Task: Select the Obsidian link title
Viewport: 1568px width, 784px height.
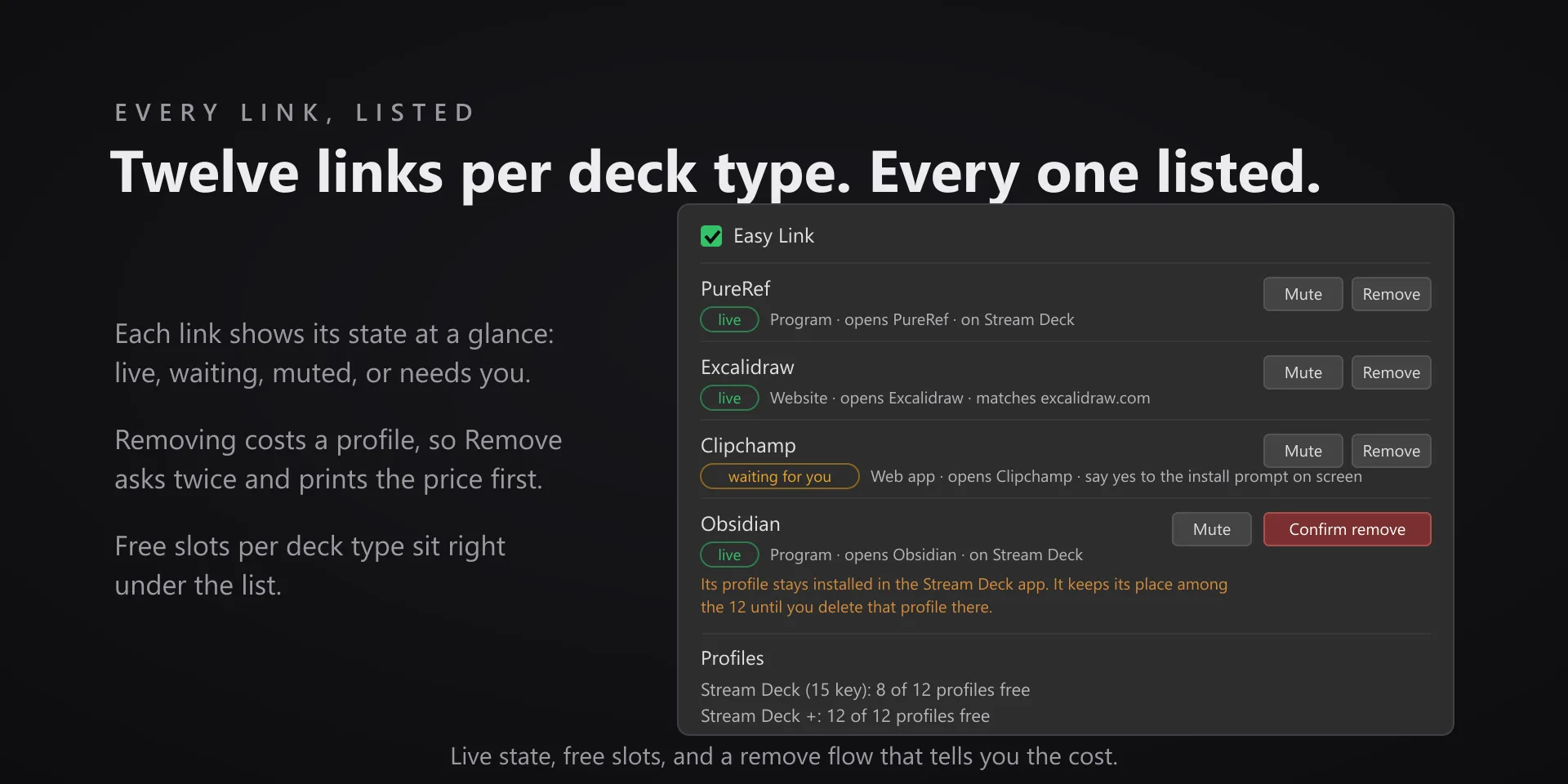Action: coord(740,523)
